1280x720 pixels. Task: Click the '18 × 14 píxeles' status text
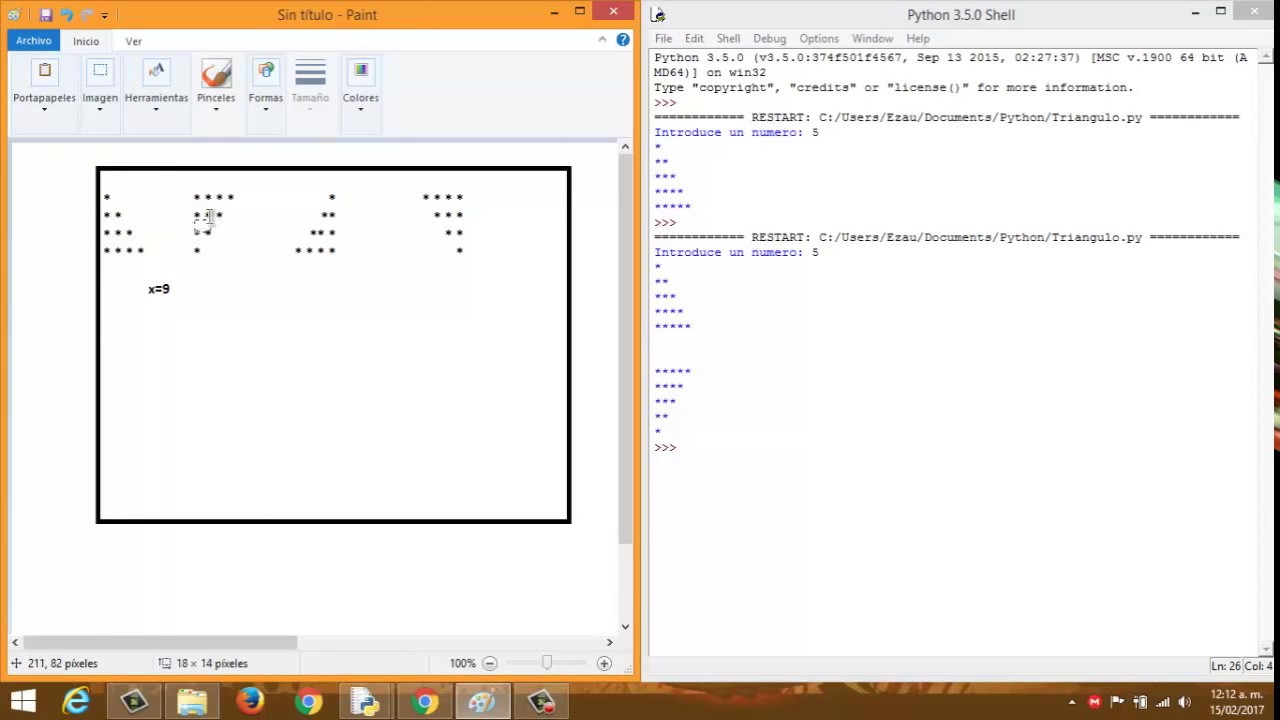click(211, 663)
